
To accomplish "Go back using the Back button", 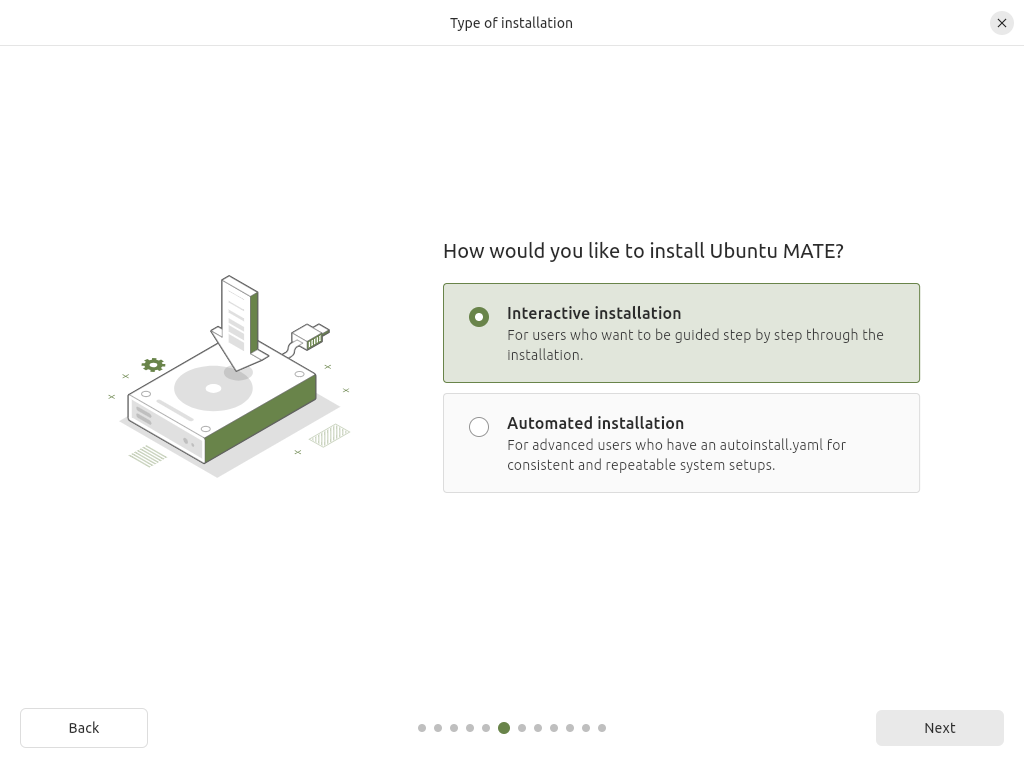I will 84,728.
